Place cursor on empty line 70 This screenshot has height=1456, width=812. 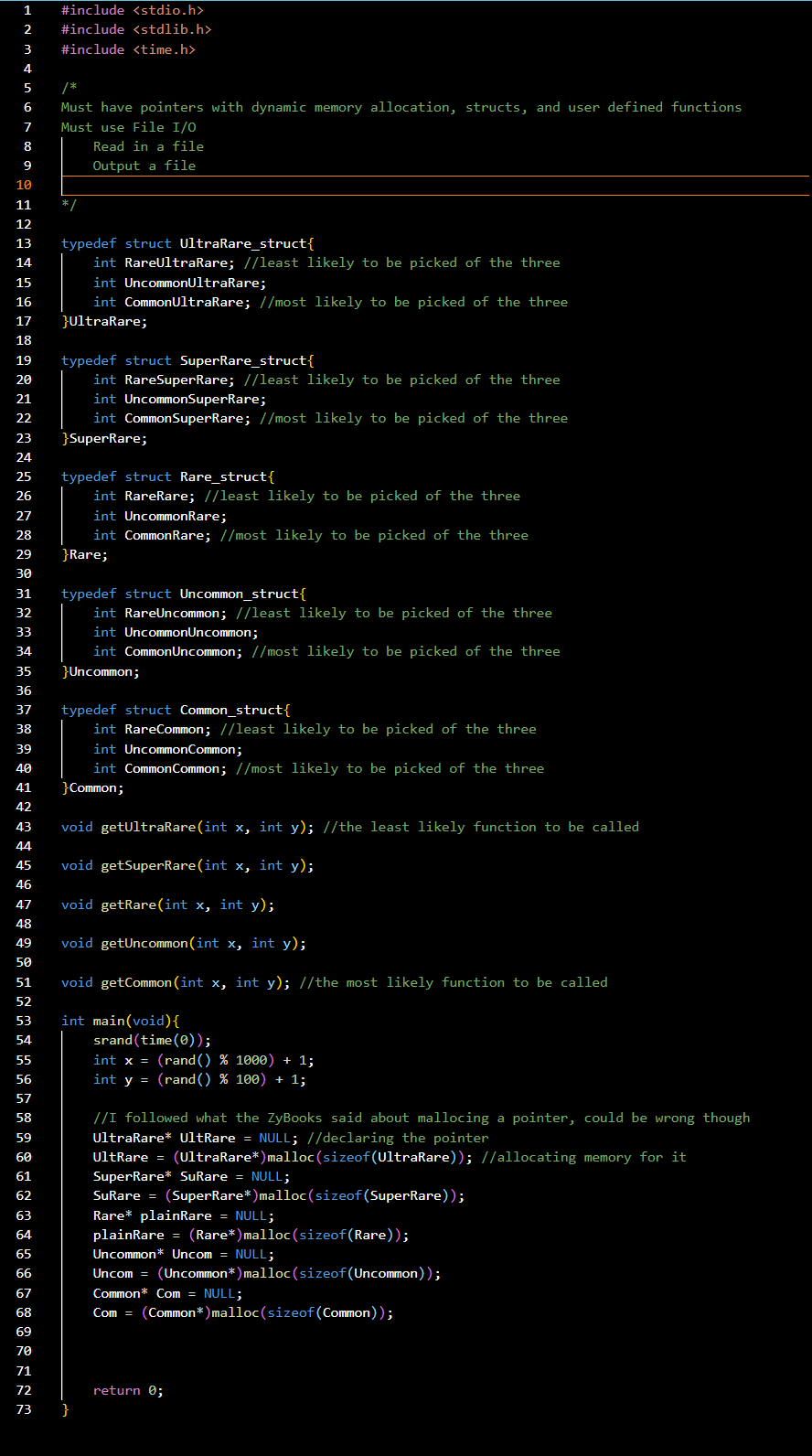pos(435,1351)
